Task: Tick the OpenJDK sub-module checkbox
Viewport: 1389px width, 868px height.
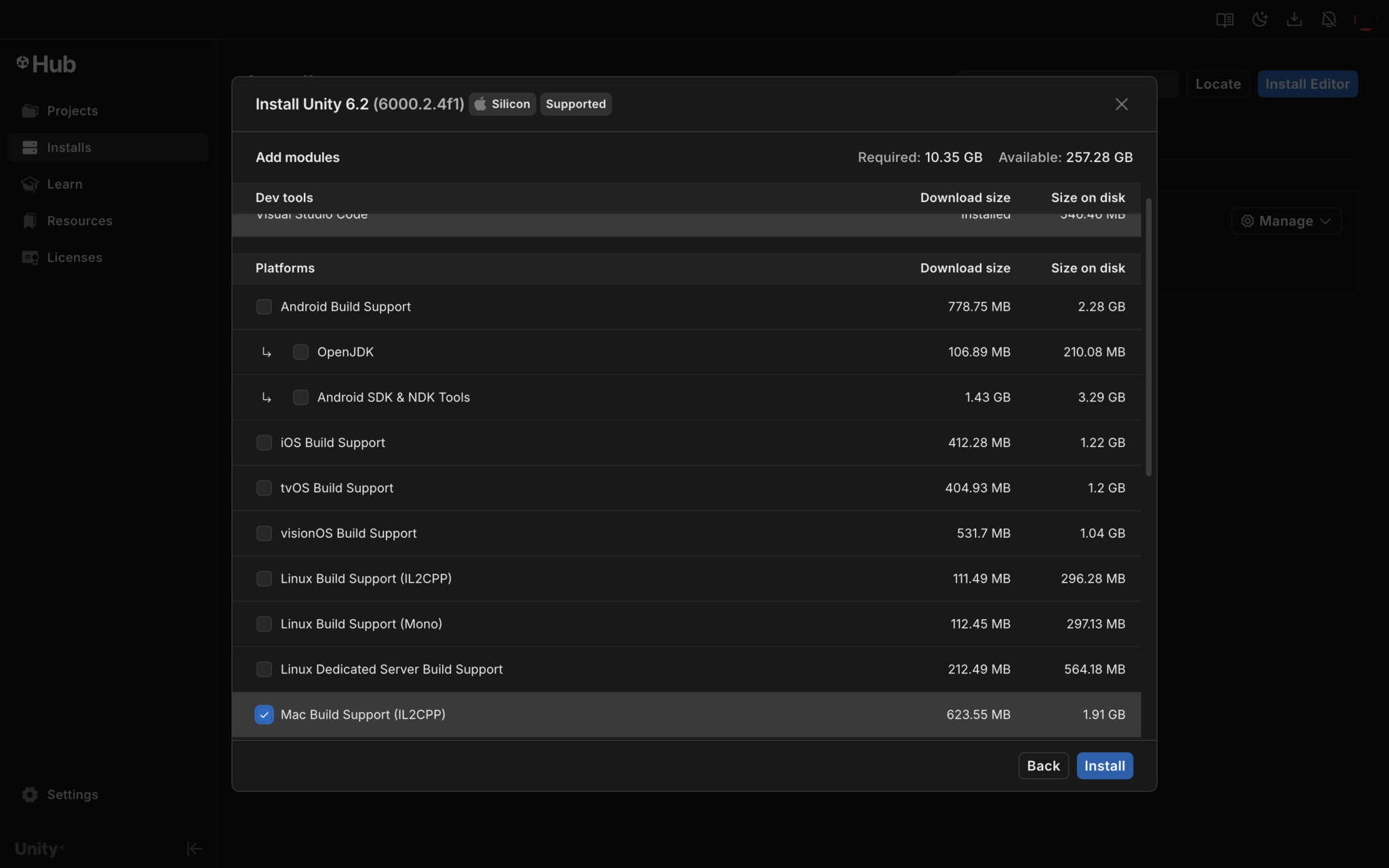Action: 300,352
